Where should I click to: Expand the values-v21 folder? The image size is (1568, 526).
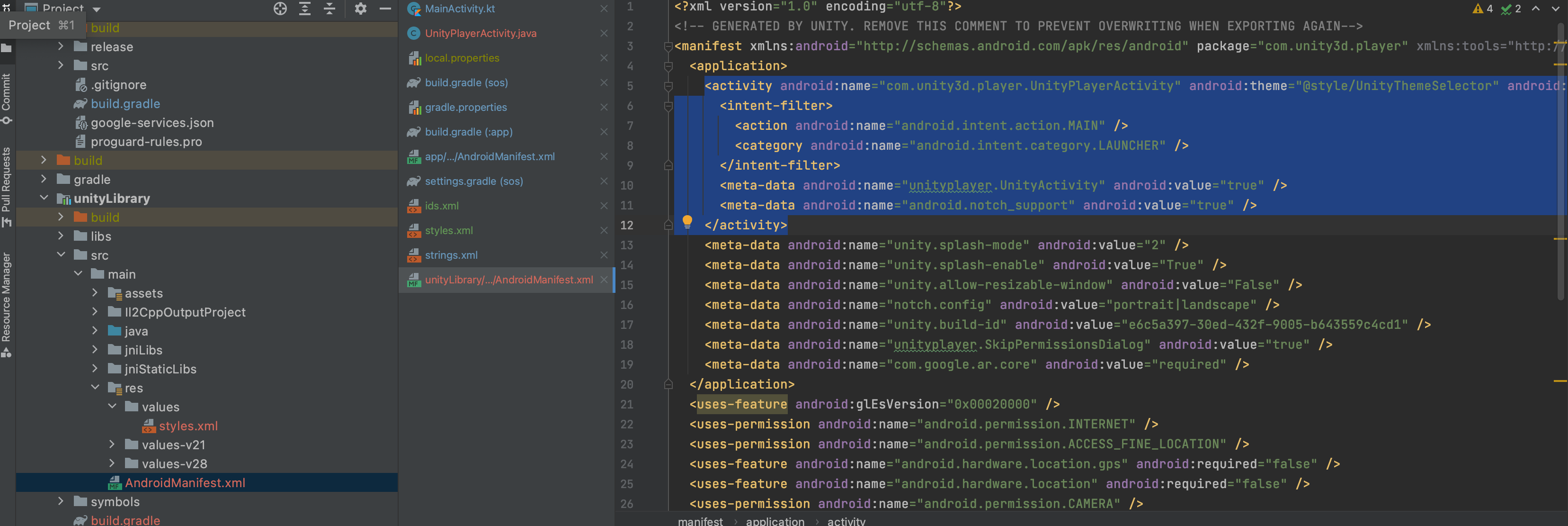pos(112,444)
